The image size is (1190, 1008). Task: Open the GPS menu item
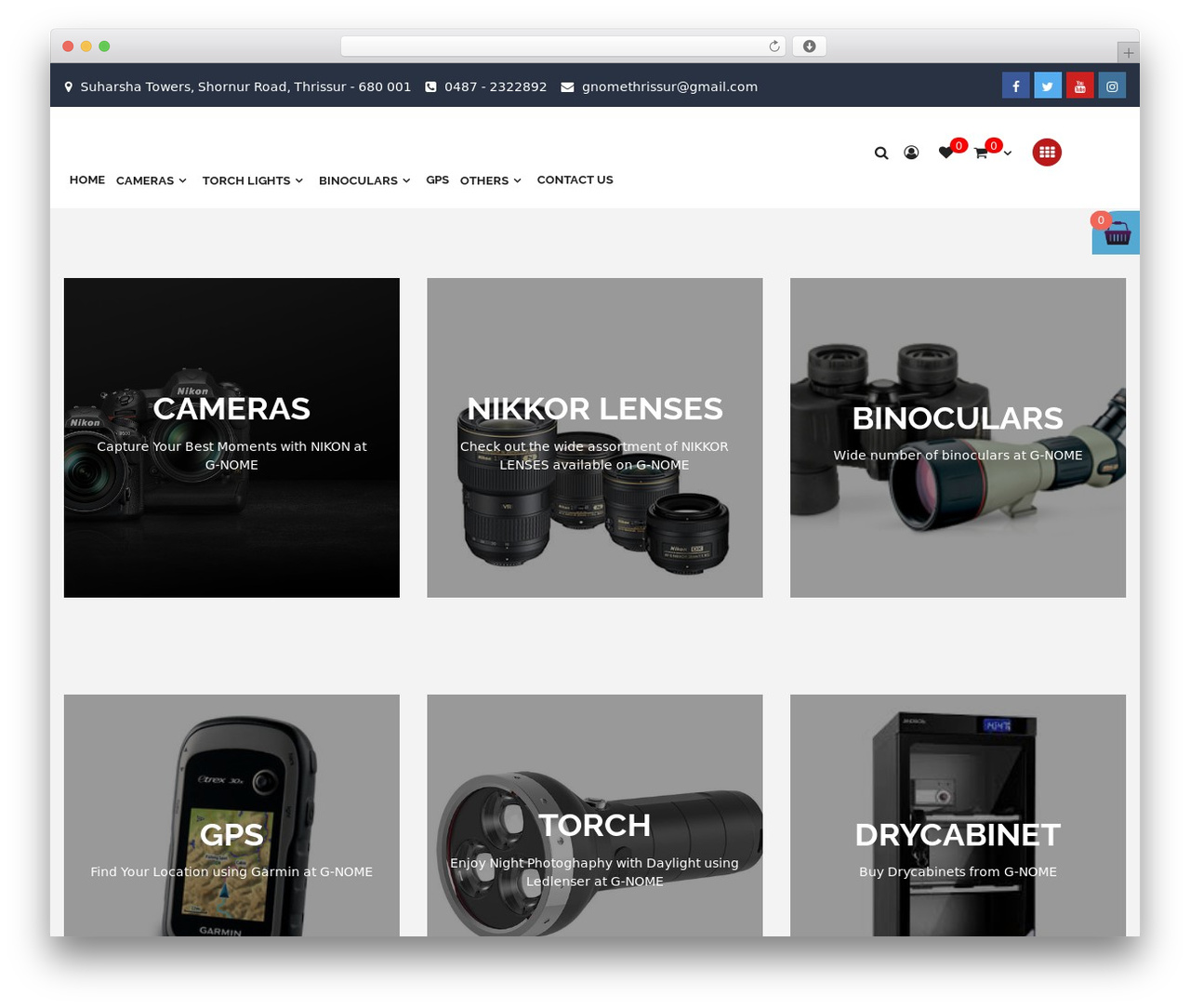pos(437,179)
